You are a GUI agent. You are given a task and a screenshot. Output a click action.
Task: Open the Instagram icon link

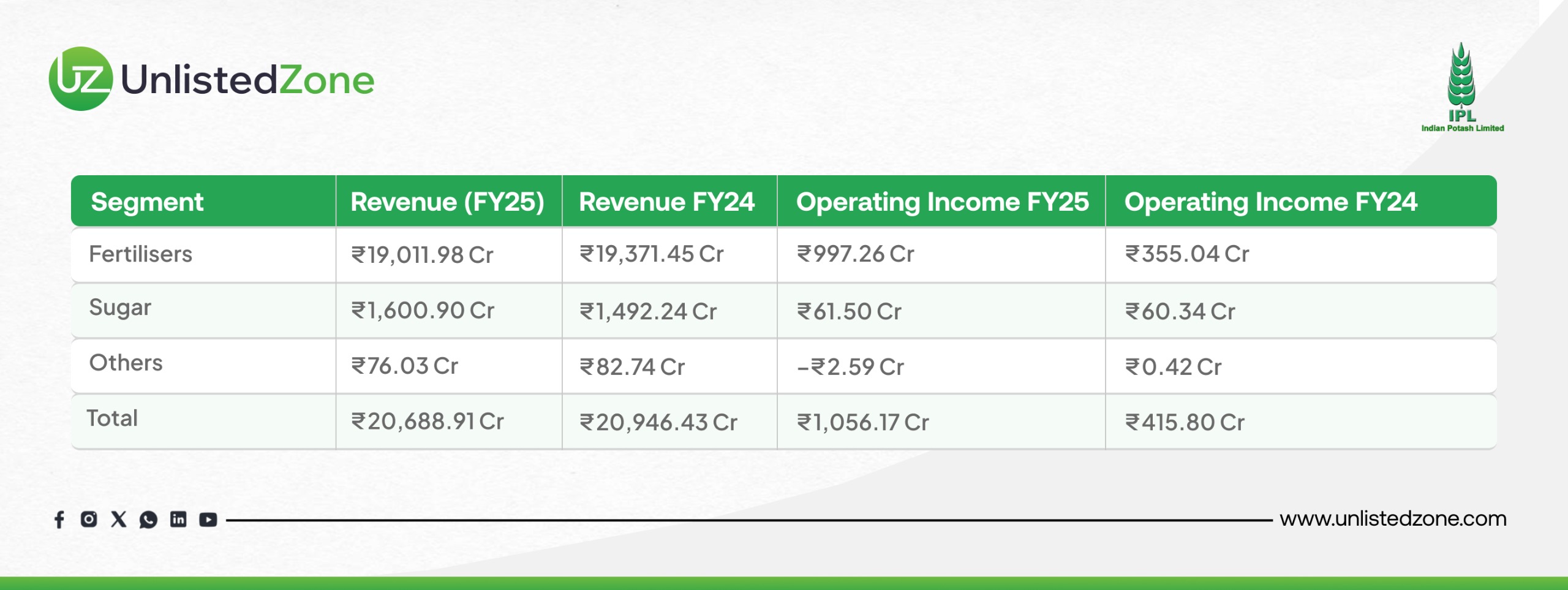(89, 520)
